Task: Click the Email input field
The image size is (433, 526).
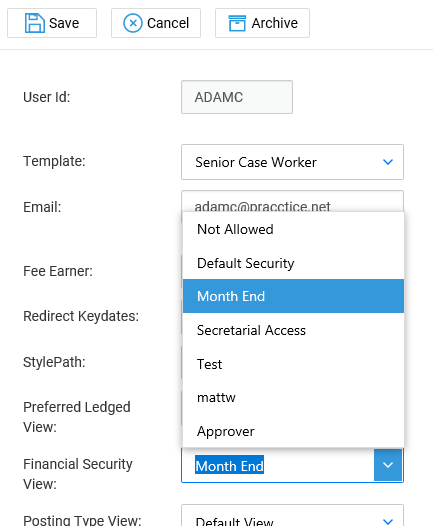Action: tap(292, 201)
